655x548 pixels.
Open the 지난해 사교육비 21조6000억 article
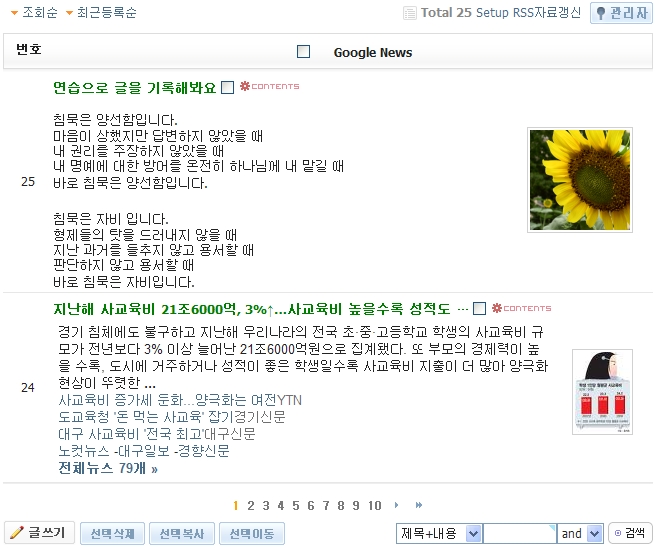[252, 309]
